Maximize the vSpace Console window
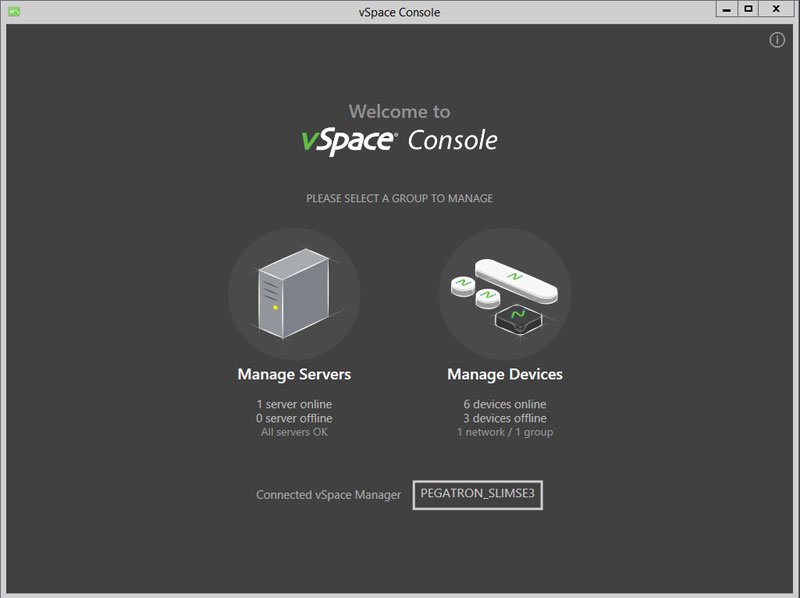 [748, 9]
